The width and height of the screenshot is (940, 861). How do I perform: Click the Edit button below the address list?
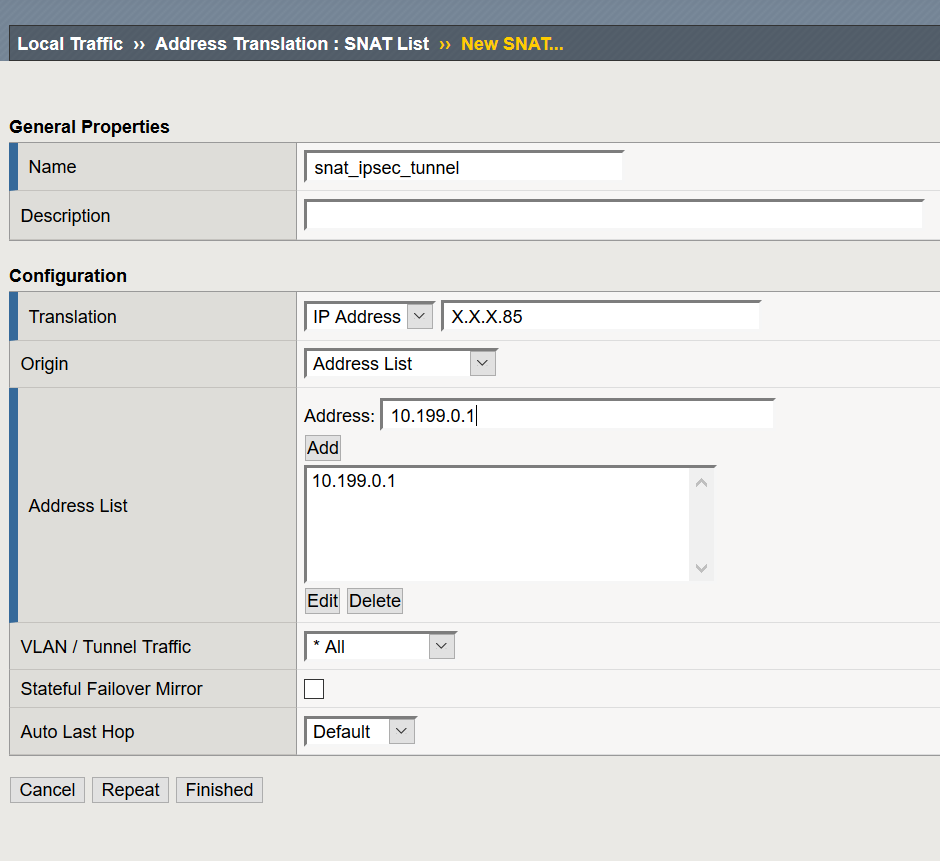322,600
